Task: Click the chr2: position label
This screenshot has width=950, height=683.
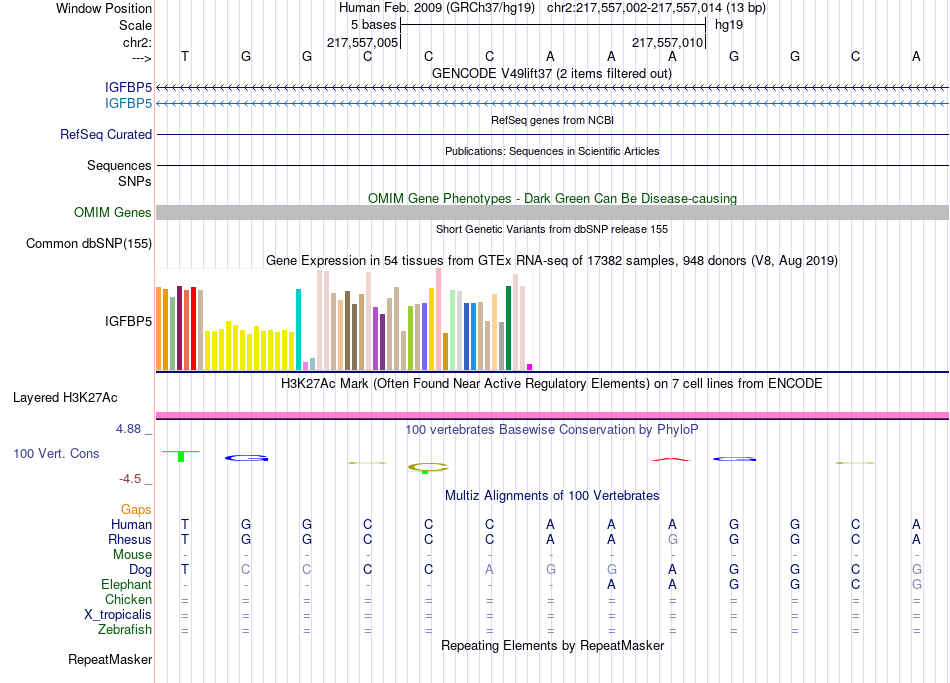Action: (137, 42)
